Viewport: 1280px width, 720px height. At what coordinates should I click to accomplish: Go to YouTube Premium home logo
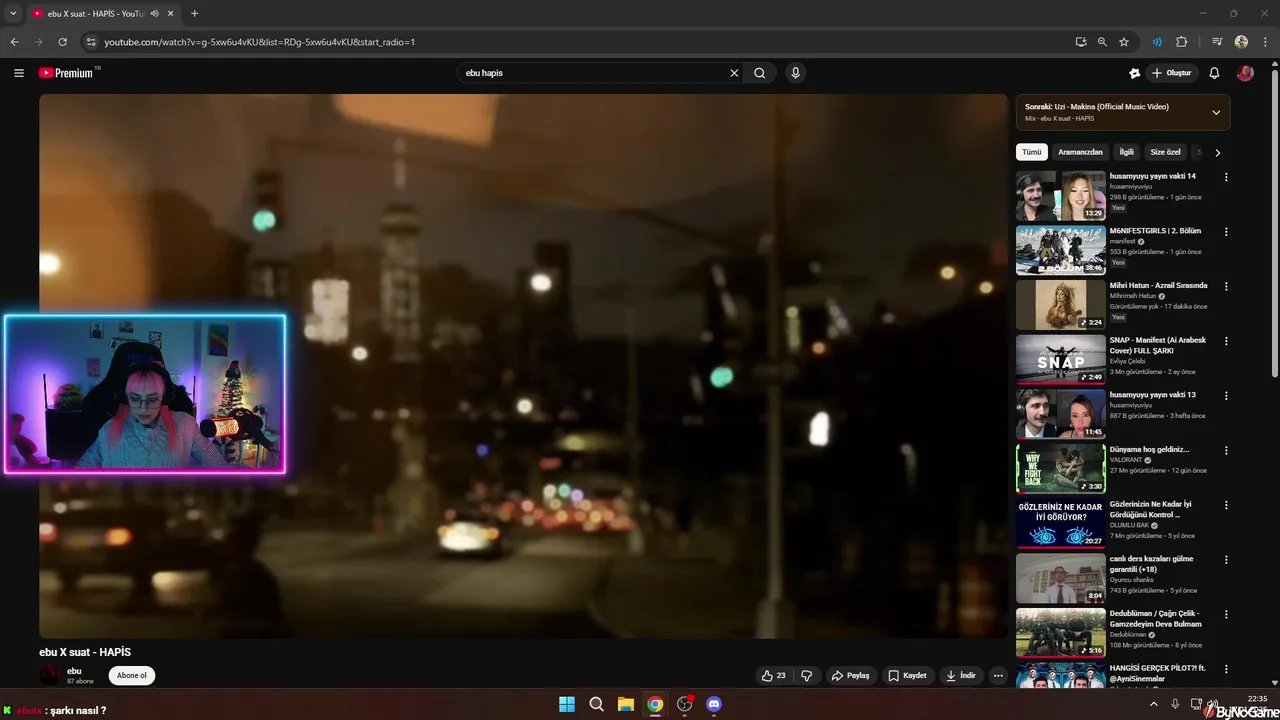(x=68, y=73)
